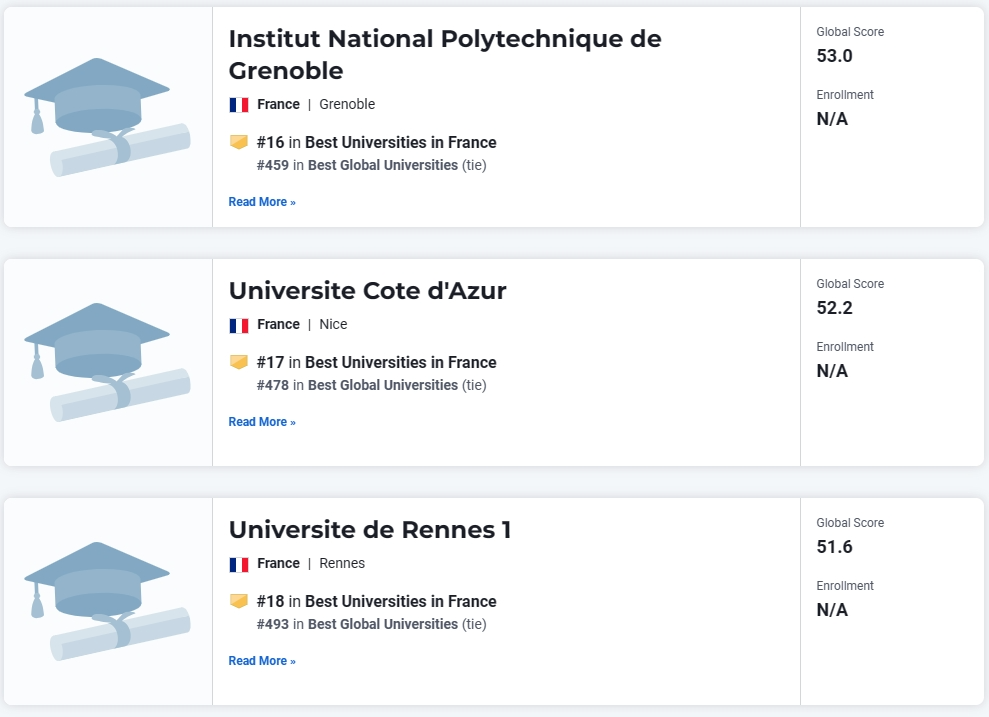Click the #17 ranking badge icon

(x=239, y=363)
